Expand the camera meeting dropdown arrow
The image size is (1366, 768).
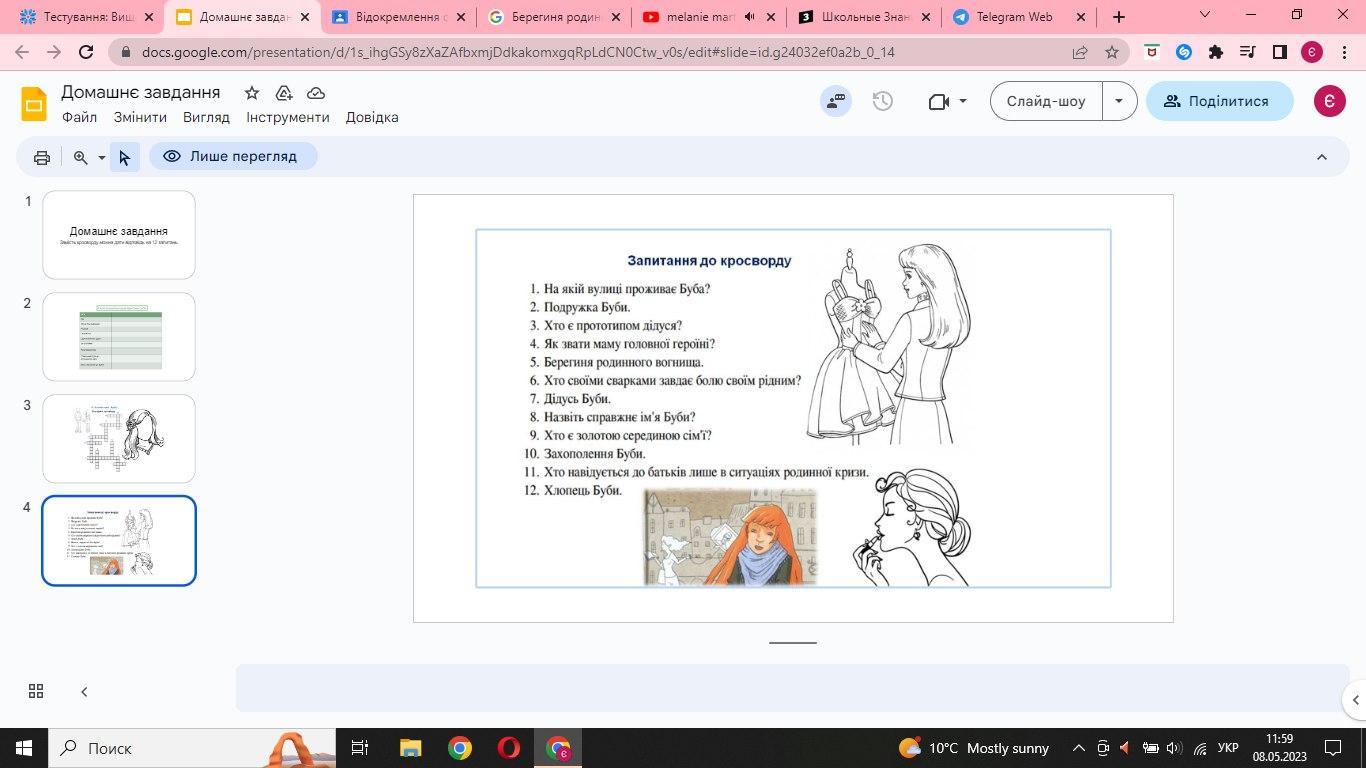pyautogui.click(x=963, y=101)
